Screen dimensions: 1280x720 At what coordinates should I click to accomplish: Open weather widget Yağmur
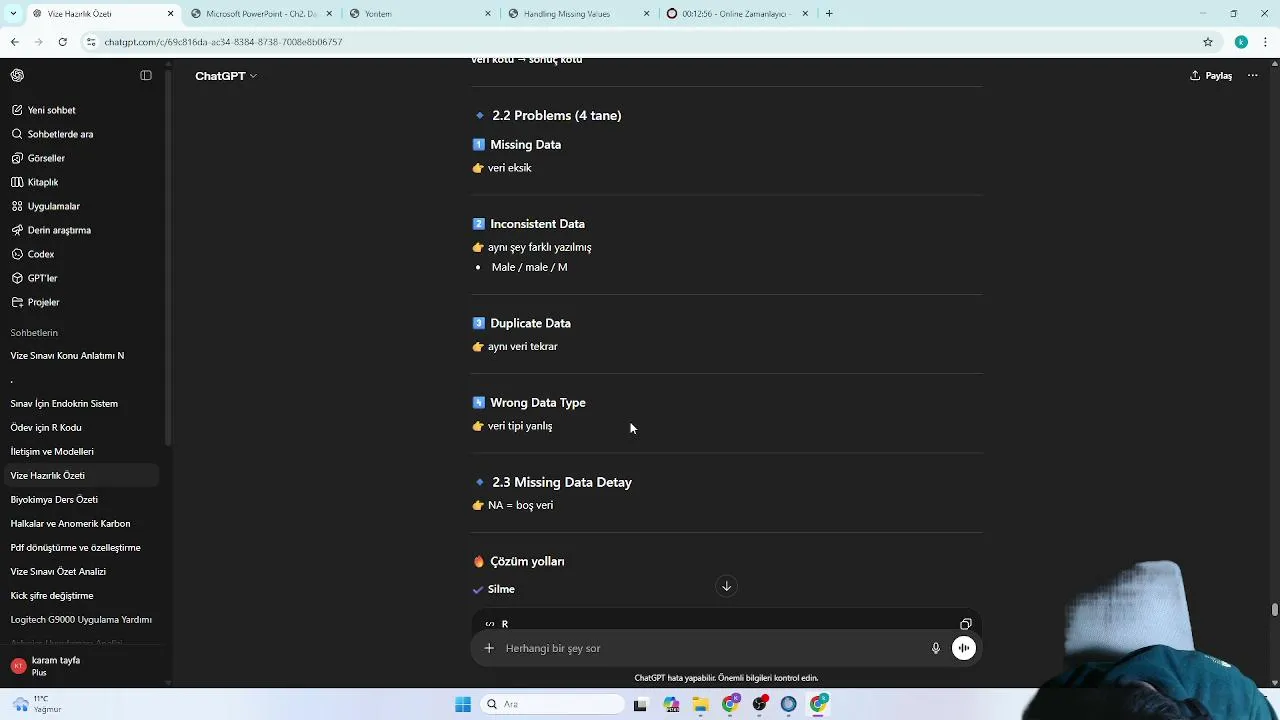coord(38,704)
